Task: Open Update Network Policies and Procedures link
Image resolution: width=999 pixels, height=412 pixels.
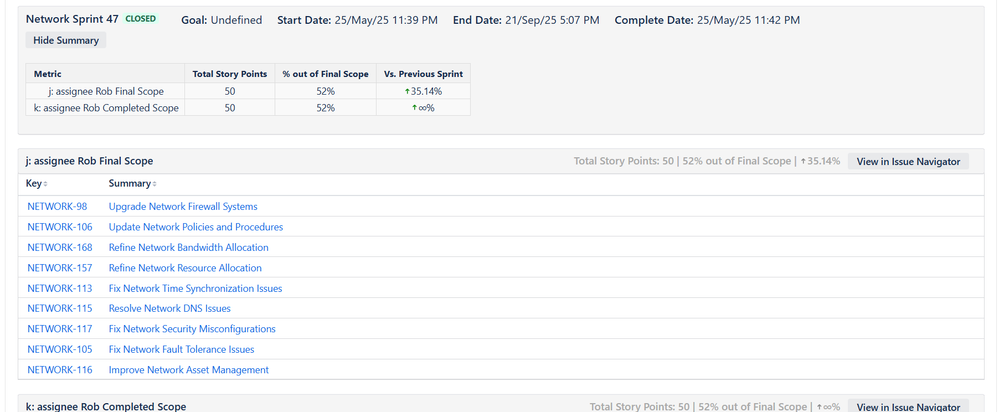Action: coord(196,227)
